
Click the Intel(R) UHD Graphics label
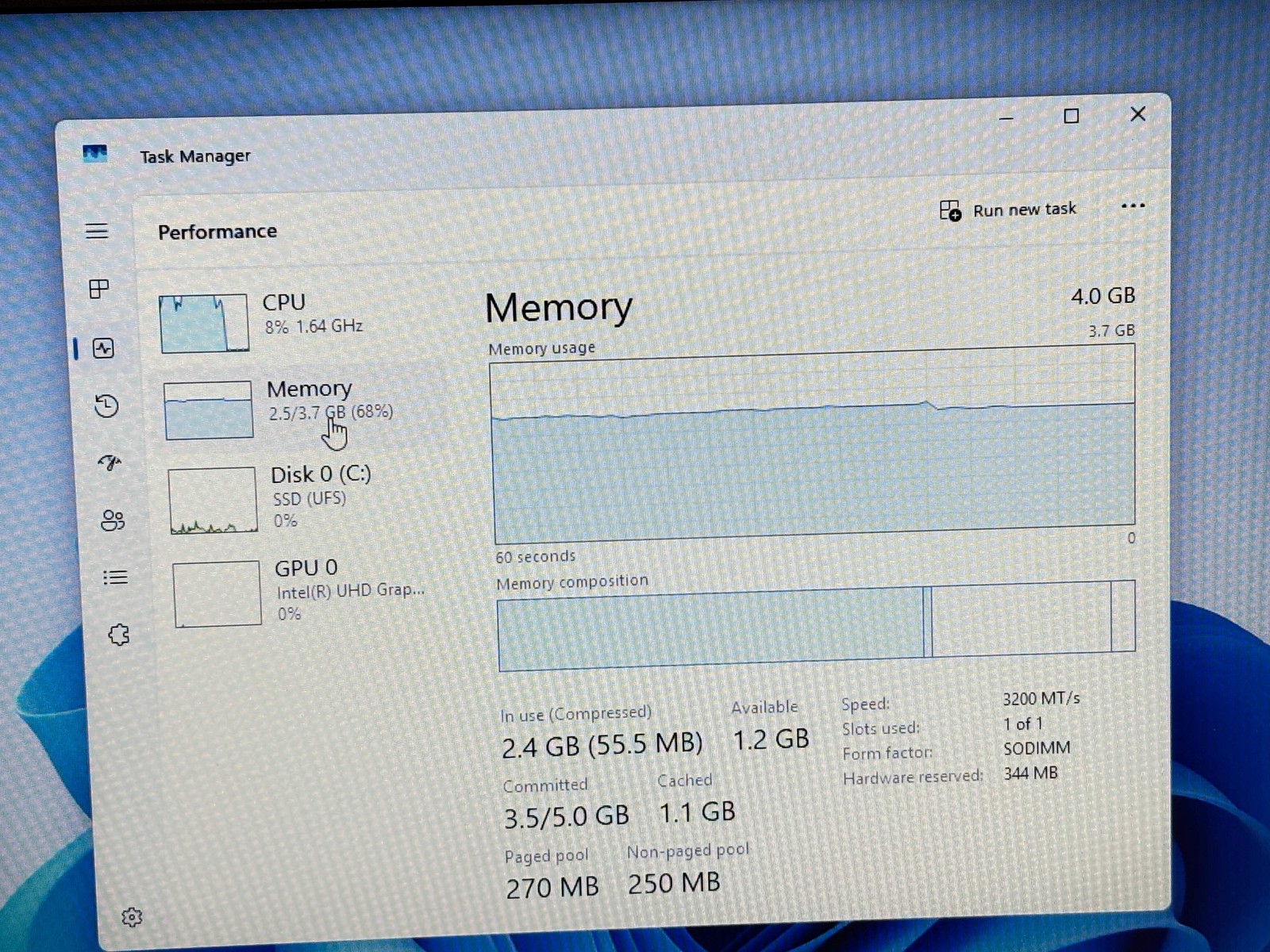(350, 590)
